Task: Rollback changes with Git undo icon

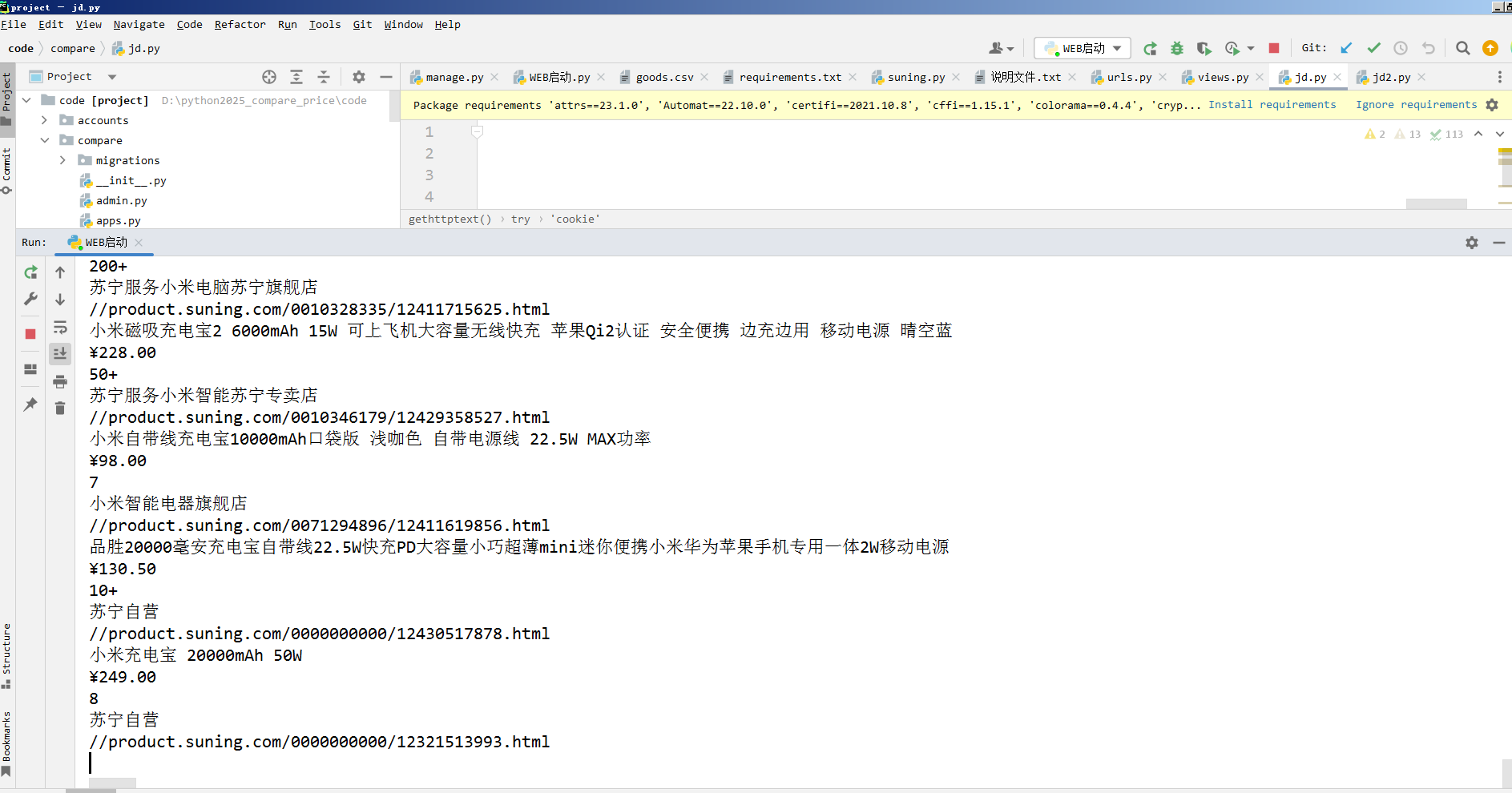Action: (x=1428, y=48)
